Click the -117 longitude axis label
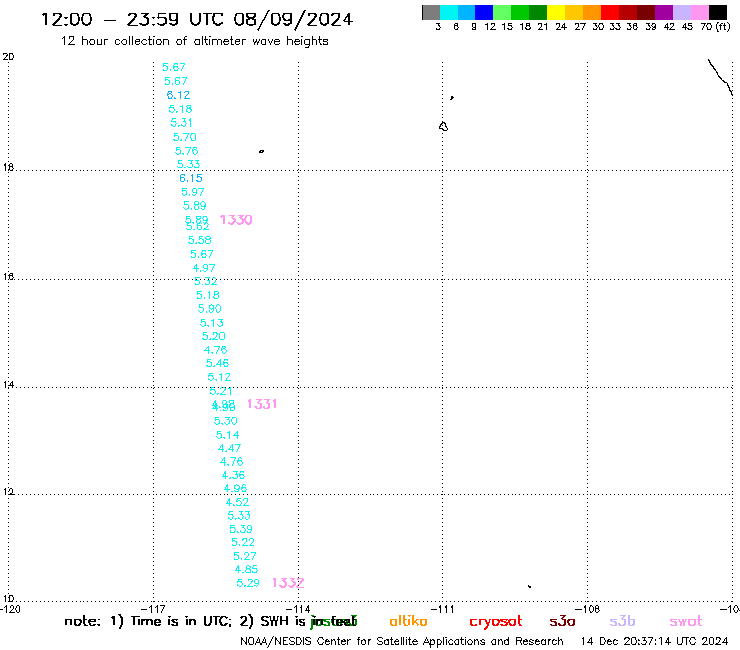 153,609
